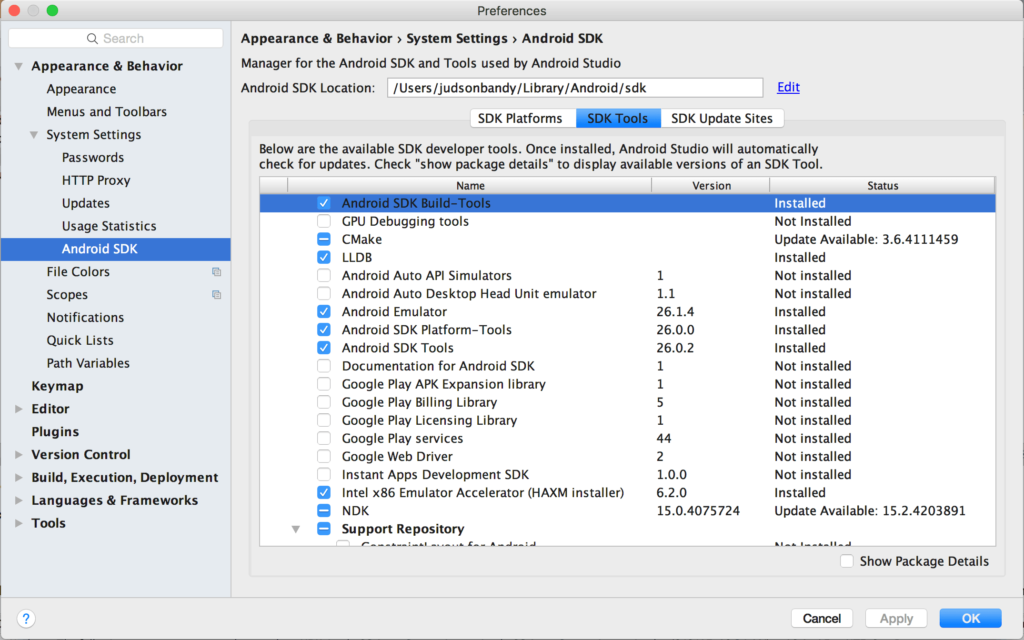Click the Cancel button

point(822,618)
